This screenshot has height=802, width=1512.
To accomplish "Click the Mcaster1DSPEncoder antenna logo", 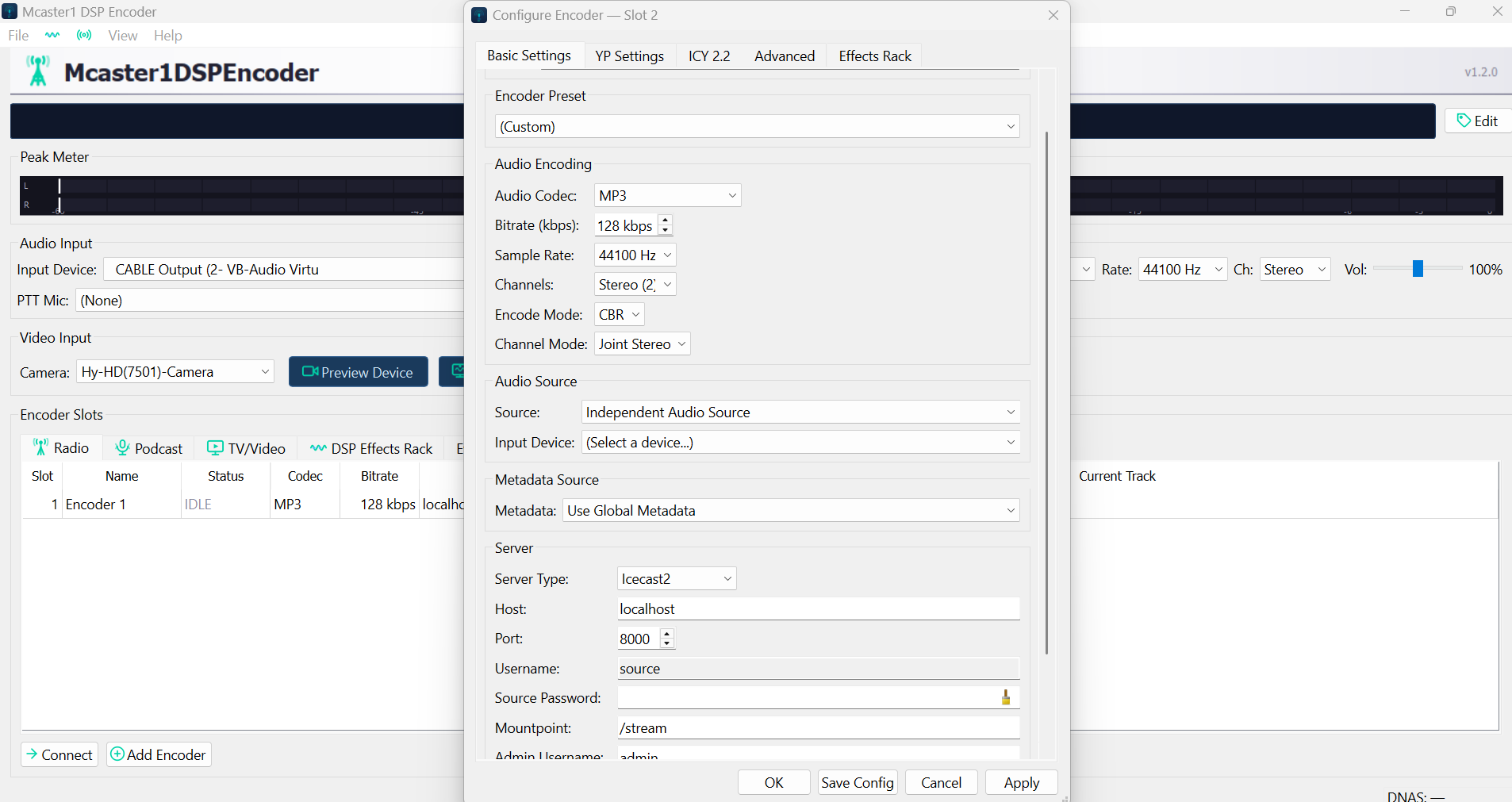I will click(38, 71).
